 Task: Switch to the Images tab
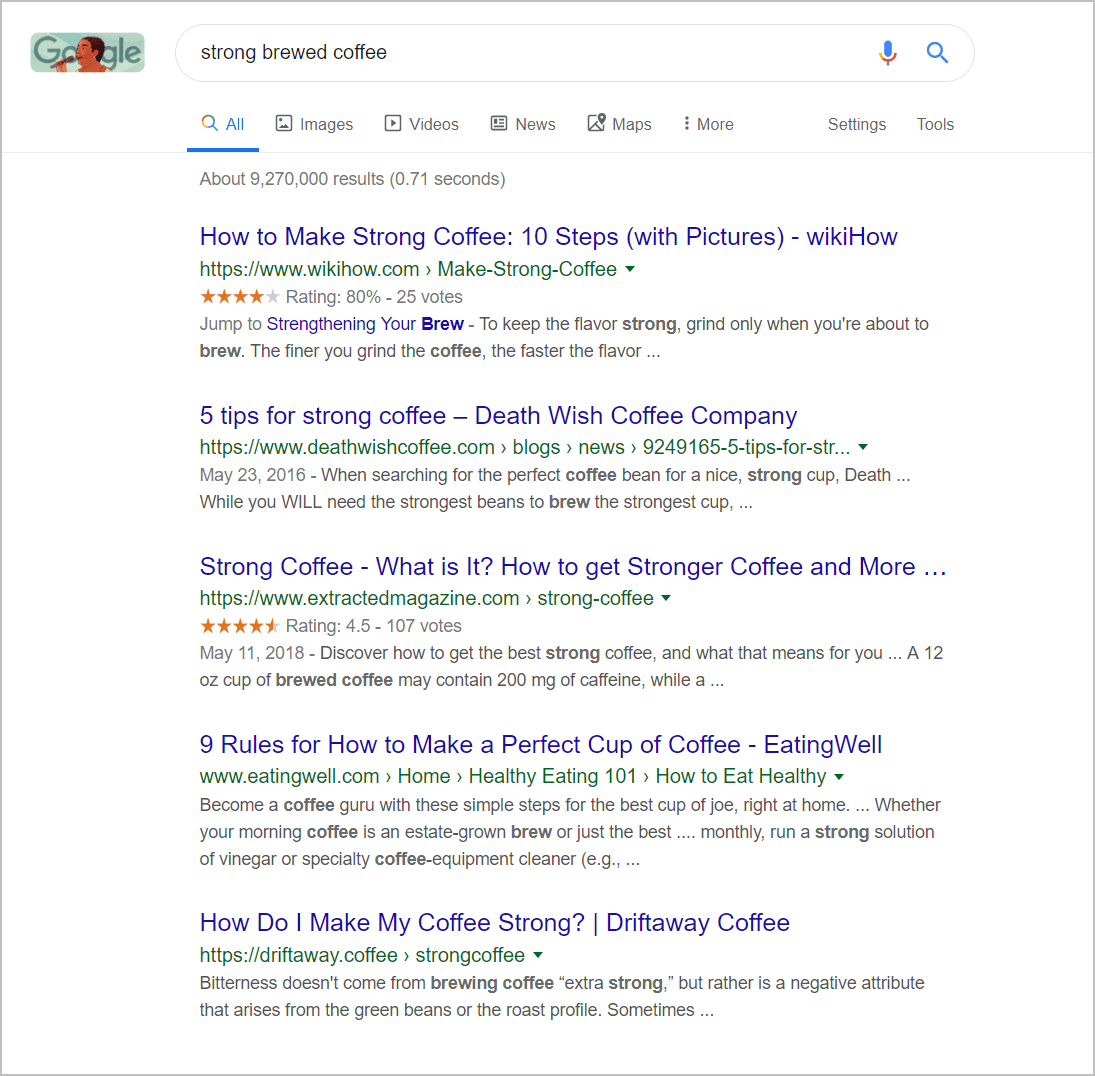314,124
